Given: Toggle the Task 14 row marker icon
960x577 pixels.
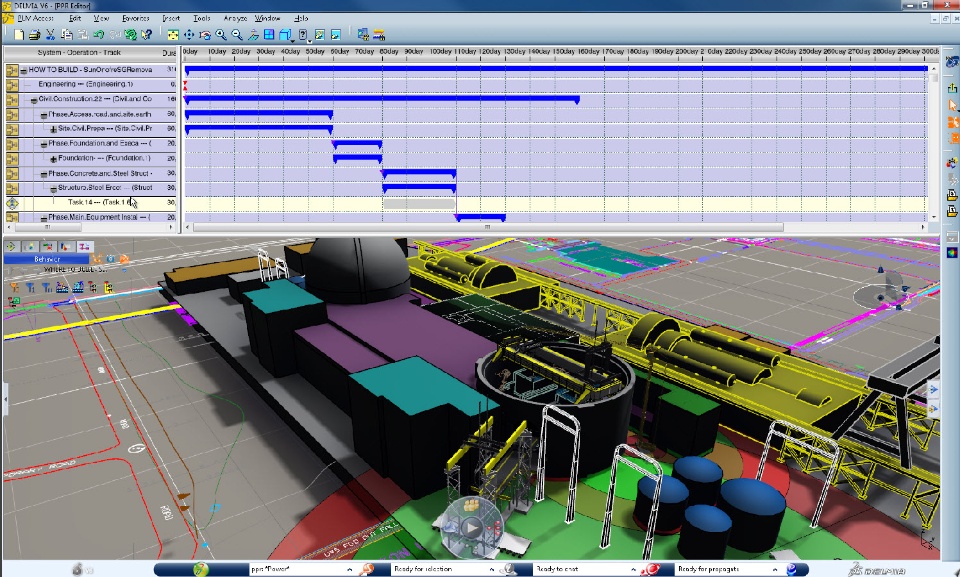Looking at the screenshot, I should pyautogui.click(x=12, y=201).
